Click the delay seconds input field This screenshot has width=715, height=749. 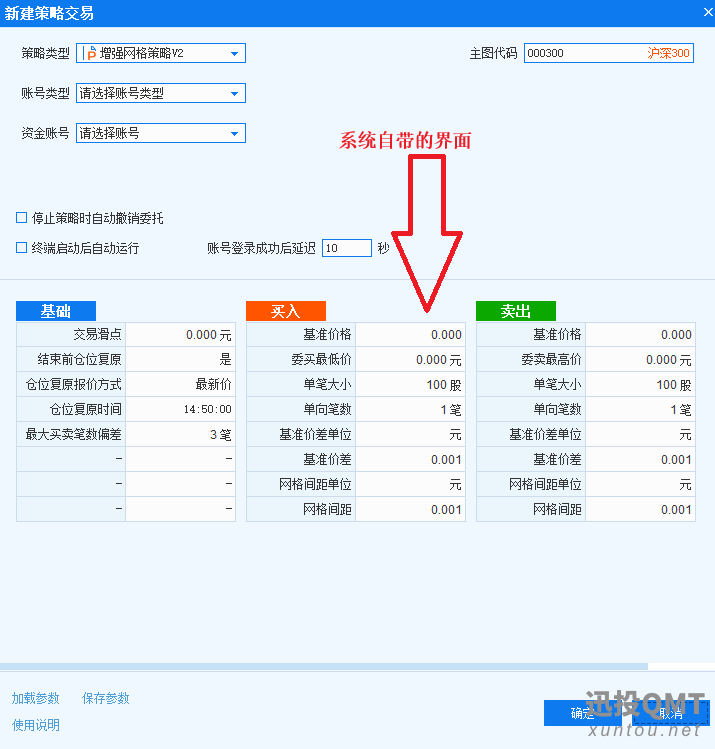click(347, 248)
